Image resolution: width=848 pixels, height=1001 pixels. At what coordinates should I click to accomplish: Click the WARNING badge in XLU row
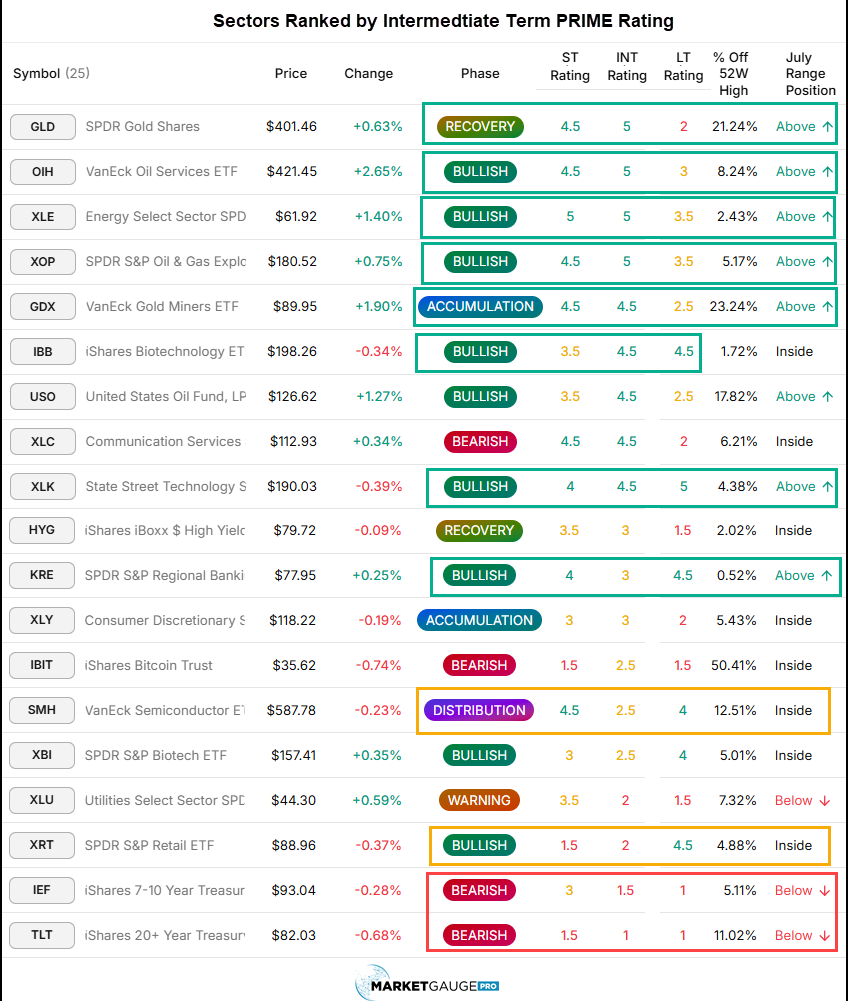pyautogui.click(x=479, y=800)
